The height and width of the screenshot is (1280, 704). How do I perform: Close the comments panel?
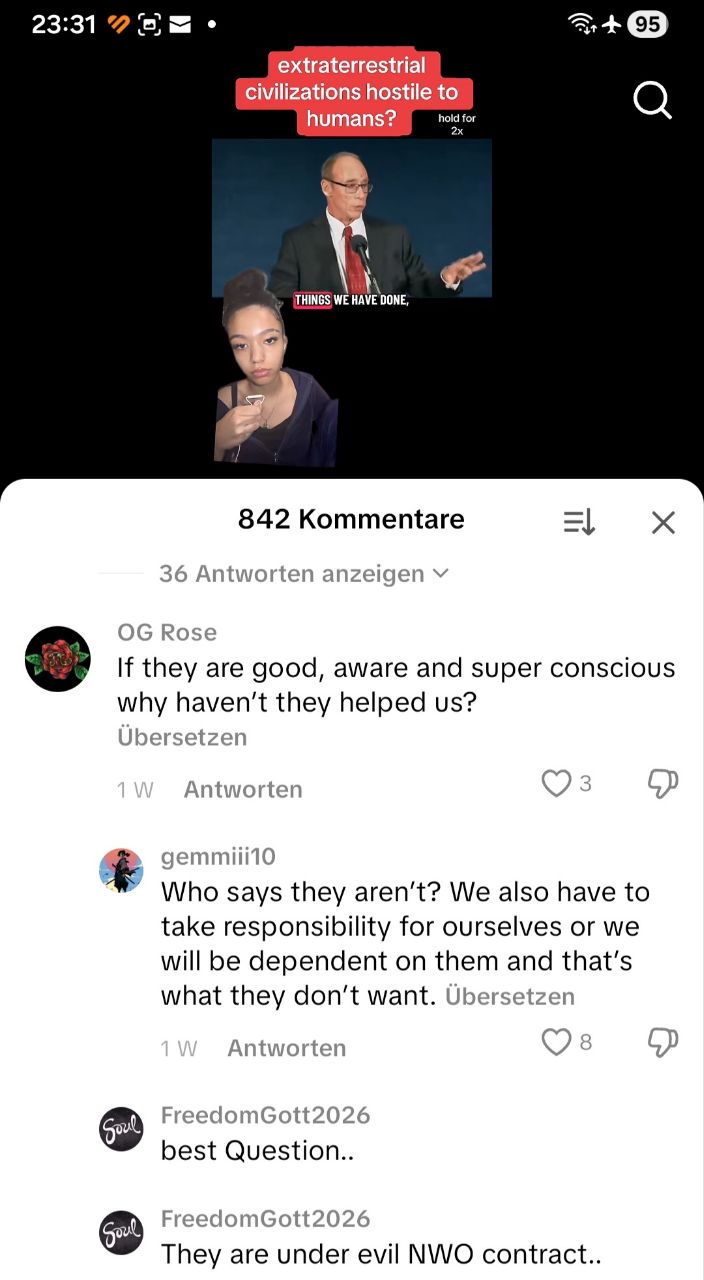click(x=663, y=522)
